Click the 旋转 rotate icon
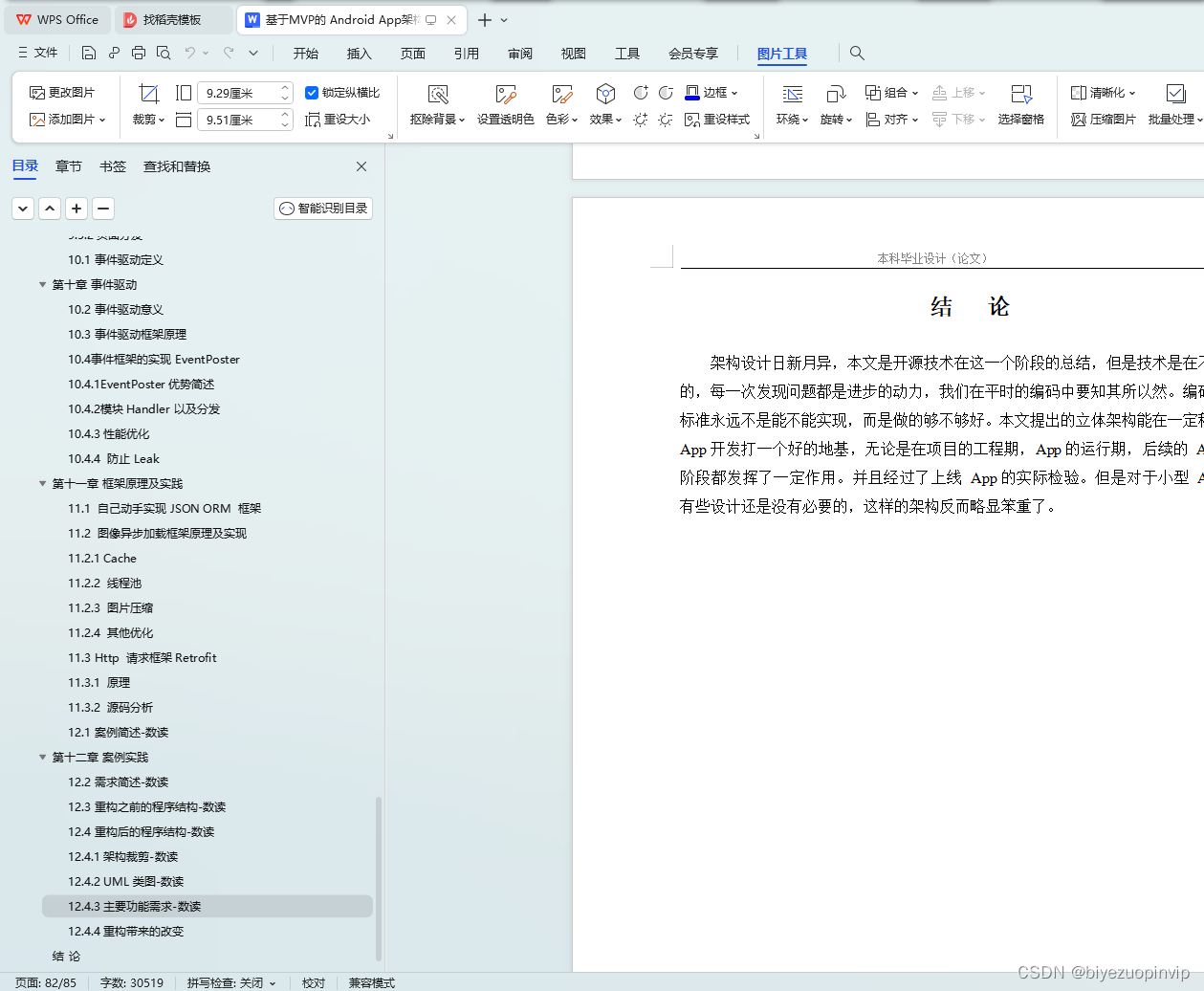Image resolution: width=1204 pixels, height=991 pixels. pos(836,94)
